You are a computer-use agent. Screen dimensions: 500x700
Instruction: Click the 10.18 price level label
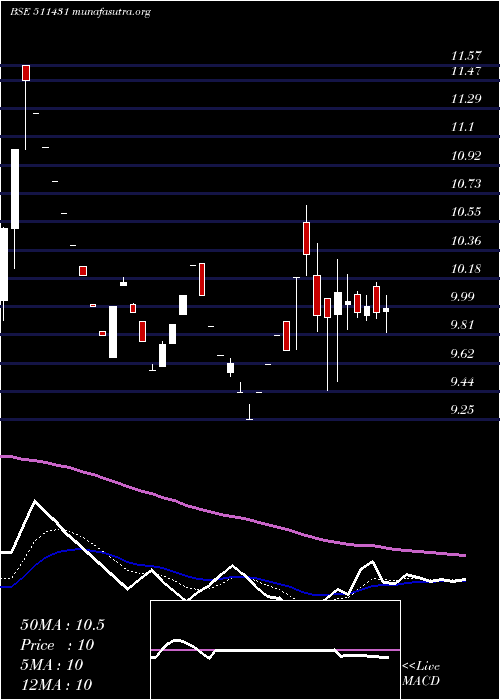point(466,269)
